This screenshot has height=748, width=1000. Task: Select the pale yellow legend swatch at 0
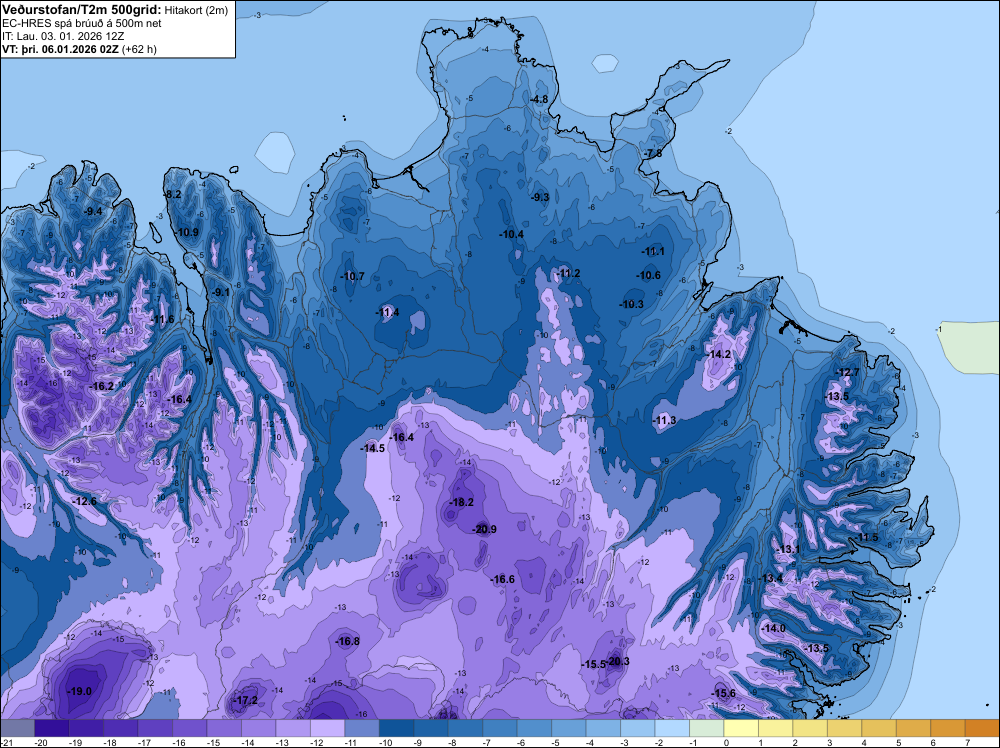click(x=741, y=728)
